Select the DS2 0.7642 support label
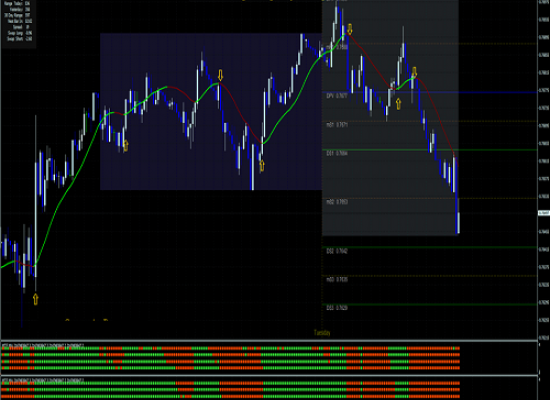The image size is (550, 400). tap(337, 251)
